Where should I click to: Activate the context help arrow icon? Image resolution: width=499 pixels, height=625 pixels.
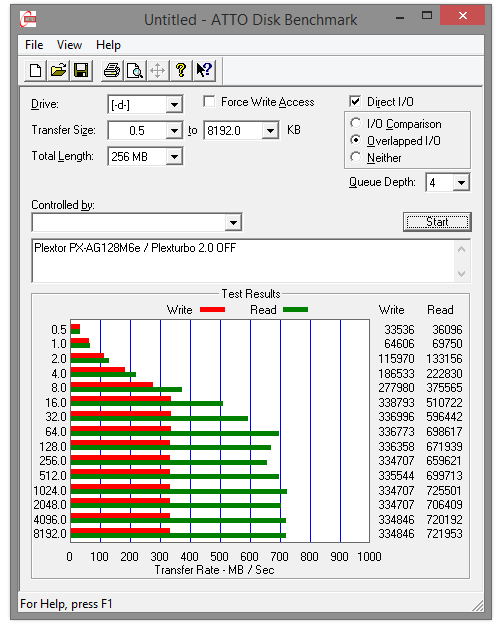[204, 71]
